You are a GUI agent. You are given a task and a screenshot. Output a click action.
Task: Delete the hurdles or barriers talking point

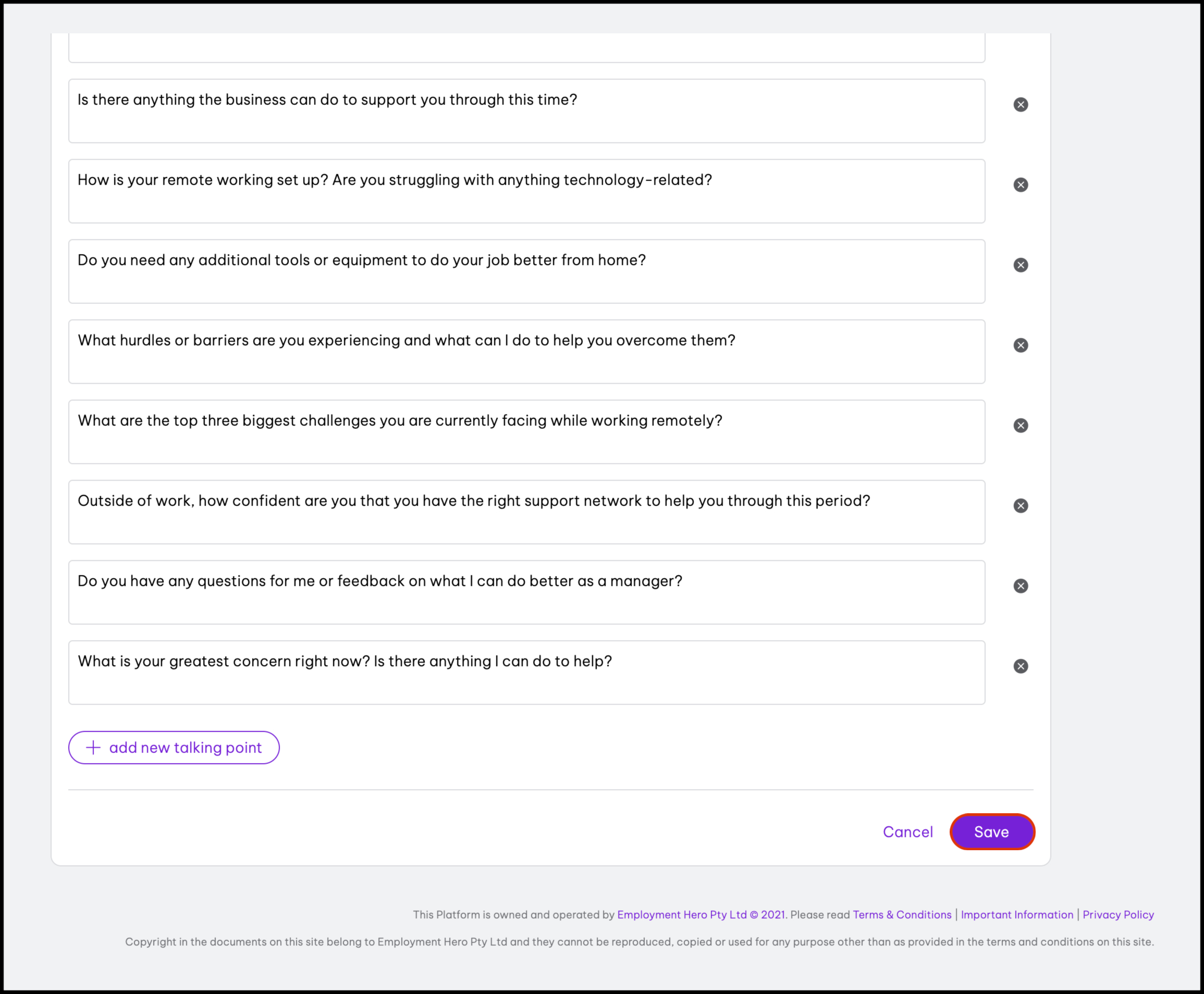pyautogui.click(x=1020, y=345)
